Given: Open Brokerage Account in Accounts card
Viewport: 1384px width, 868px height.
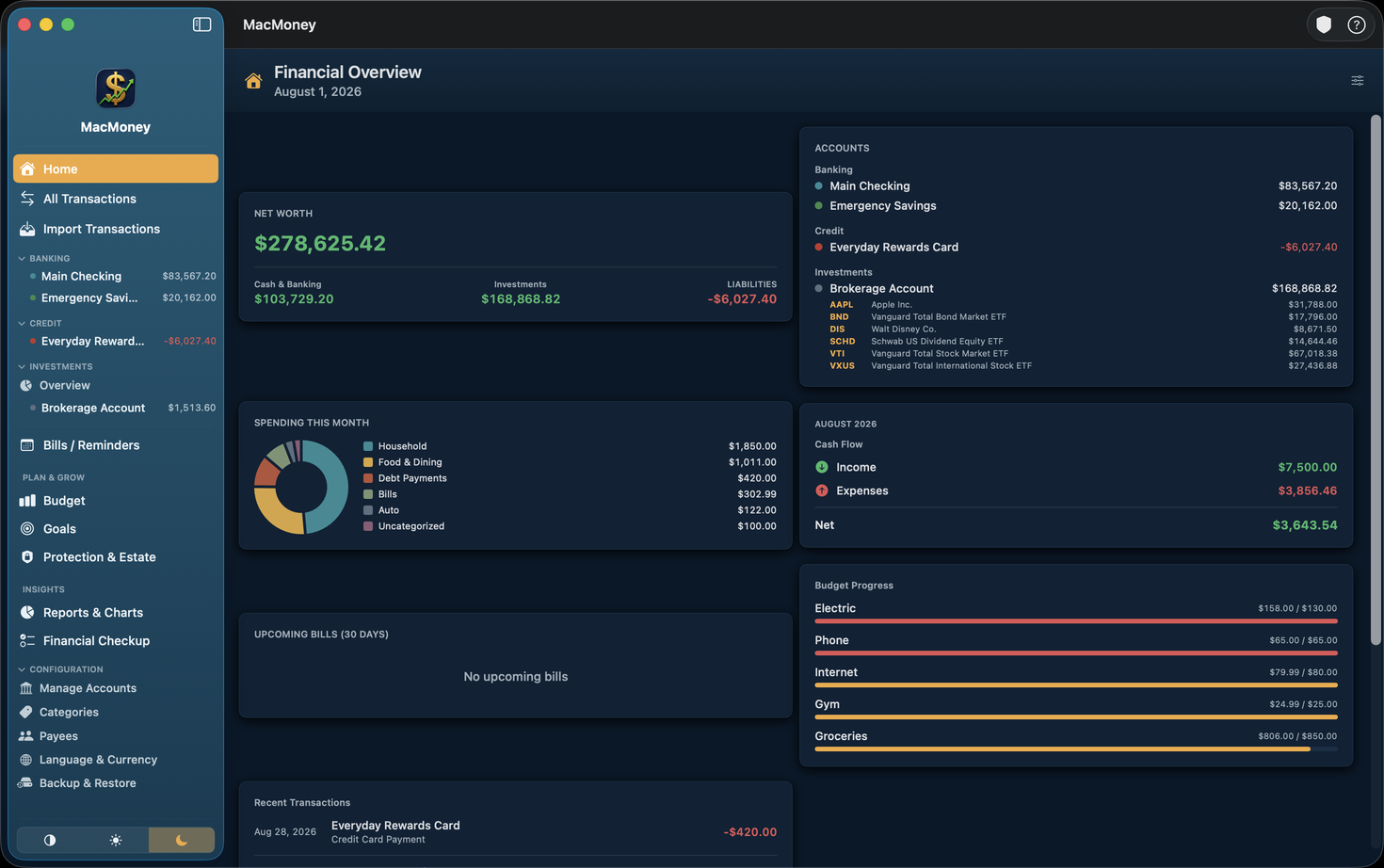Looking at the screenshot, I should [x=1075, y=289].
